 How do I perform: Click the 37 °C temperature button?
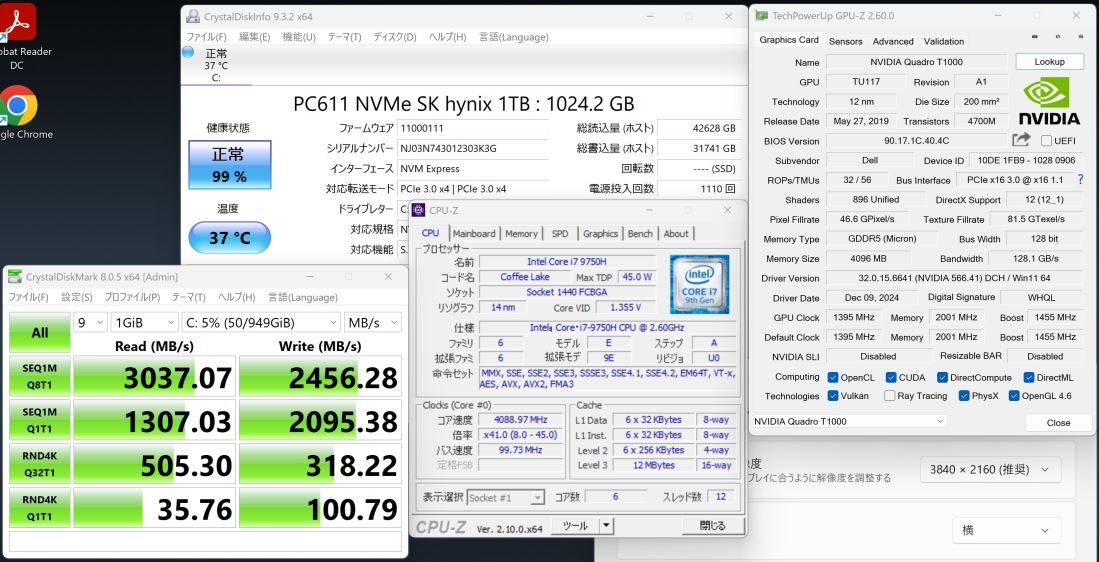click(229, 238)
